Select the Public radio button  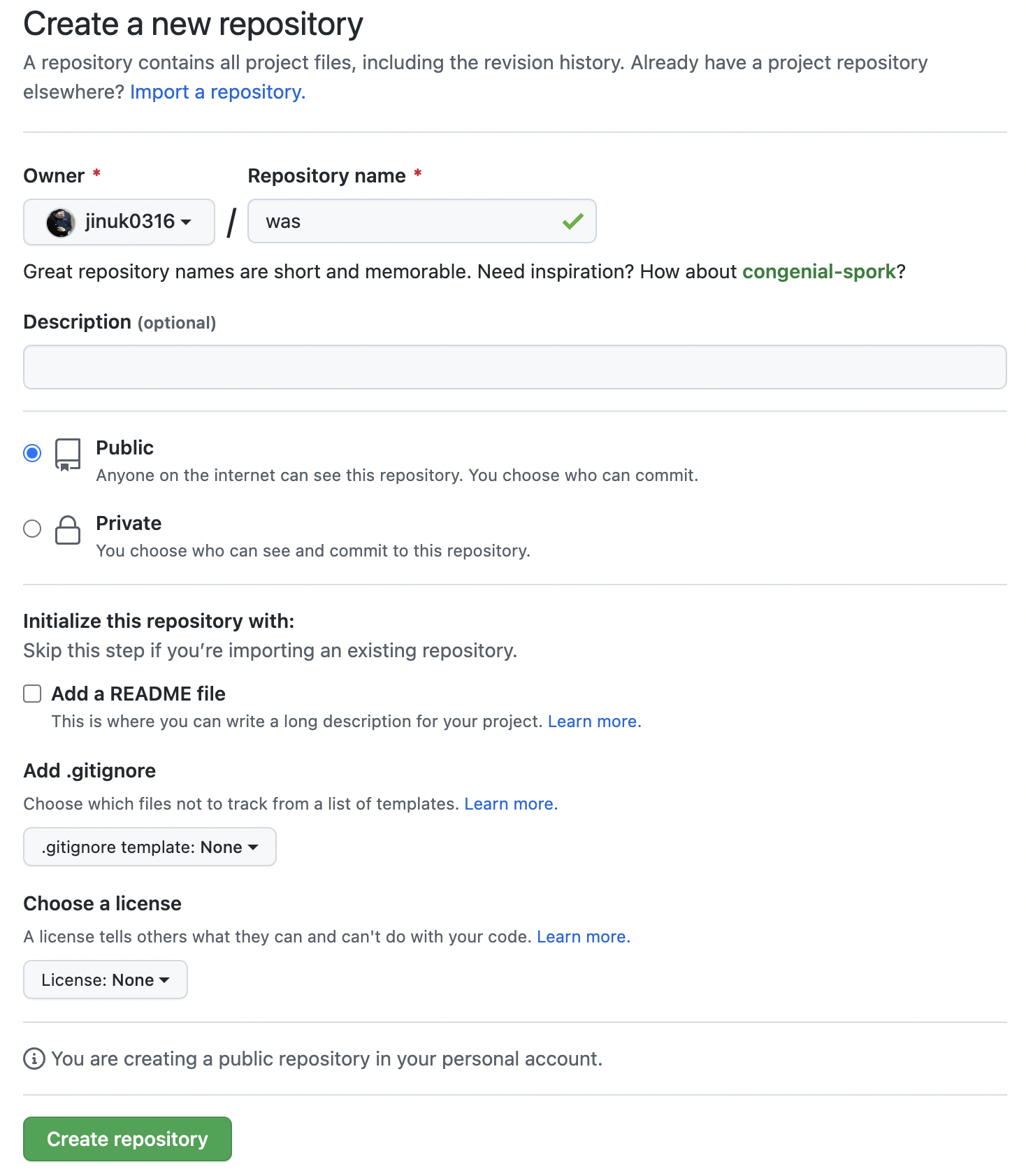point(32,453)
